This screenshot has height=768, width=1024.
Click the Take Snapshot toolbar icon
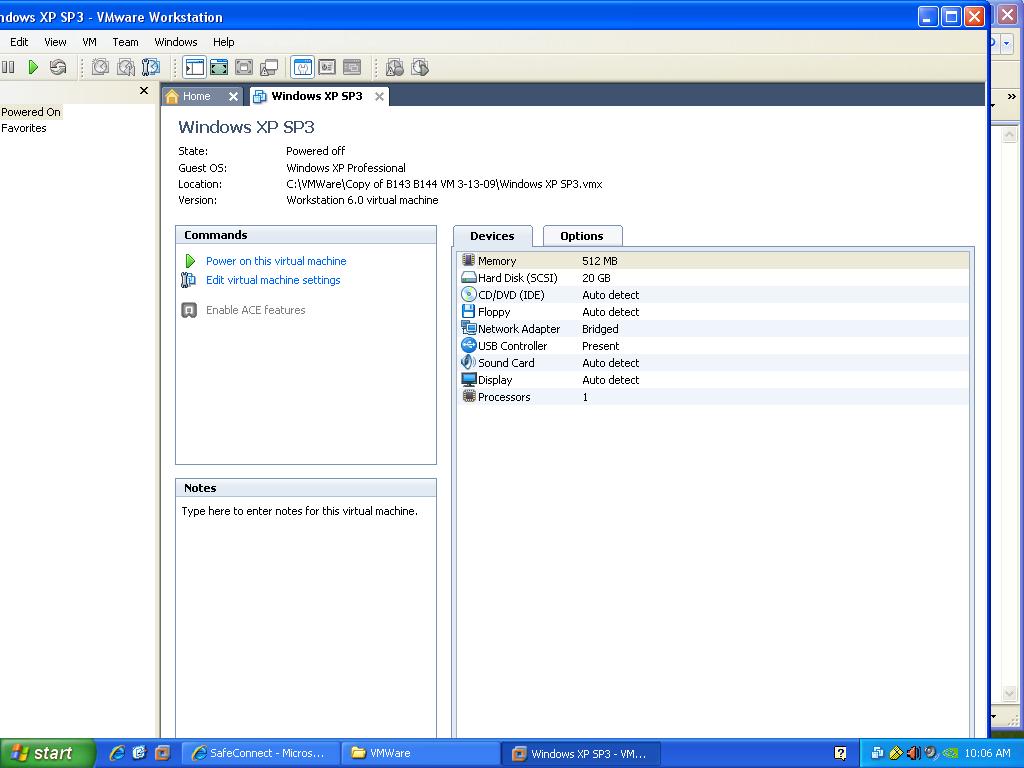100,67
